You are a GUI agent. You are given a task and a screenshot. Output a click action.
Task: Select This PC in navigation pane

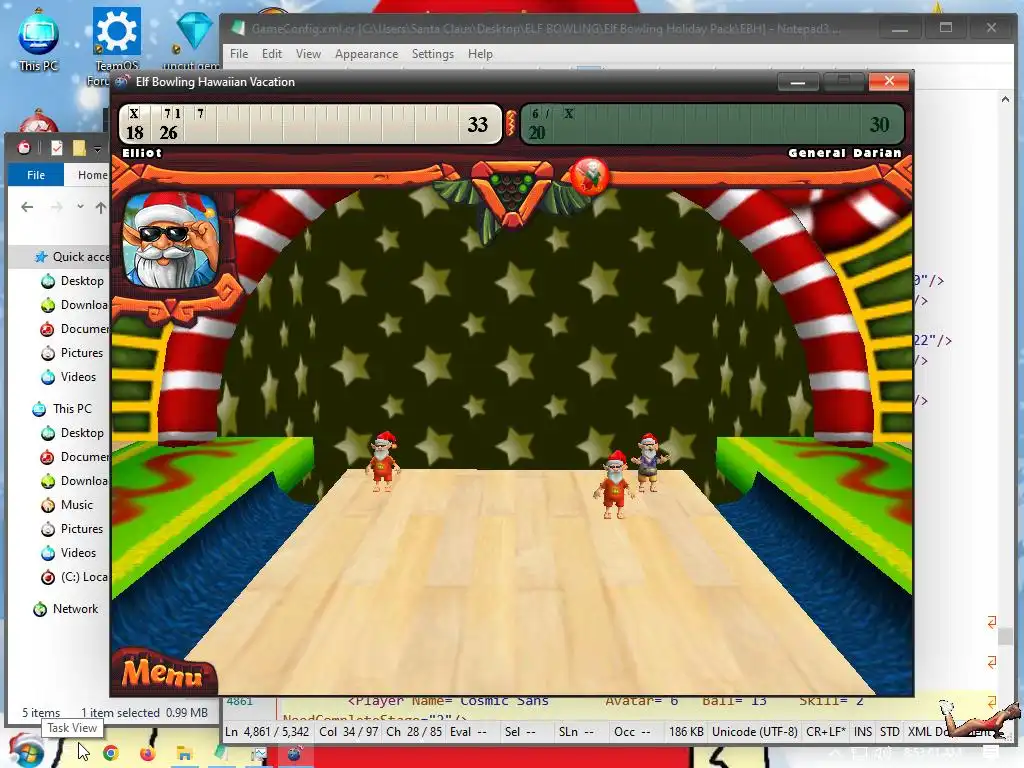pyautogui.click(x=72, y=409)
